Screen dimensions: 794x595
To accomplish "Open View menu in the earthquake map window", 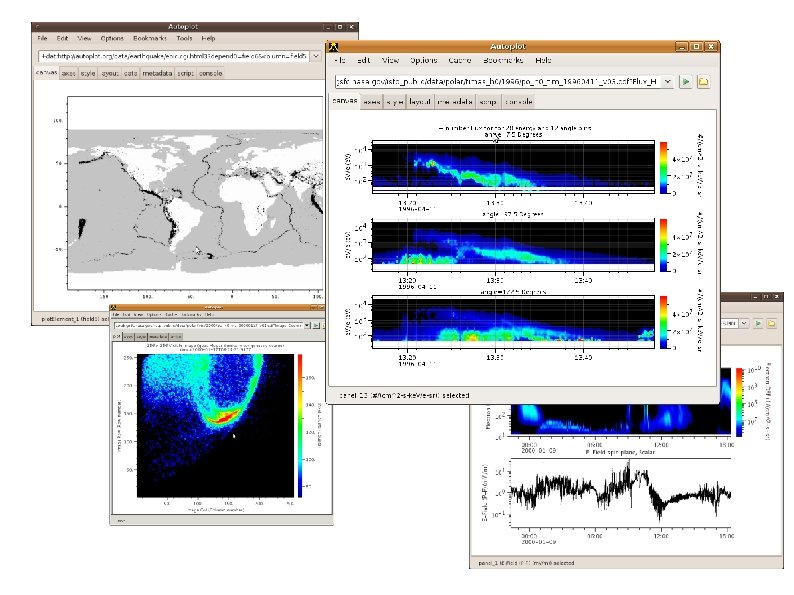I will (84, 38).
